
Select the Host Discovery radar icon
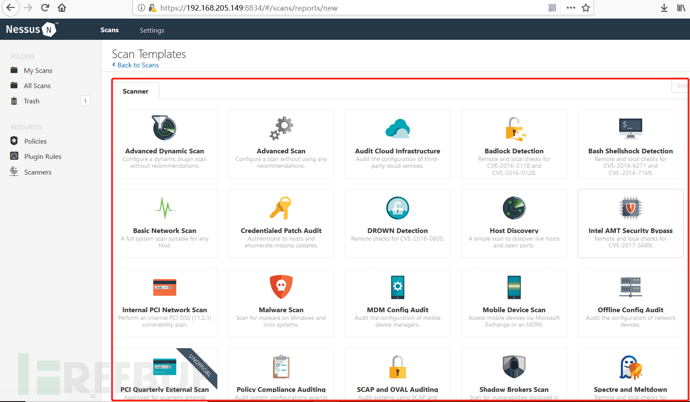tap(514, 208)
